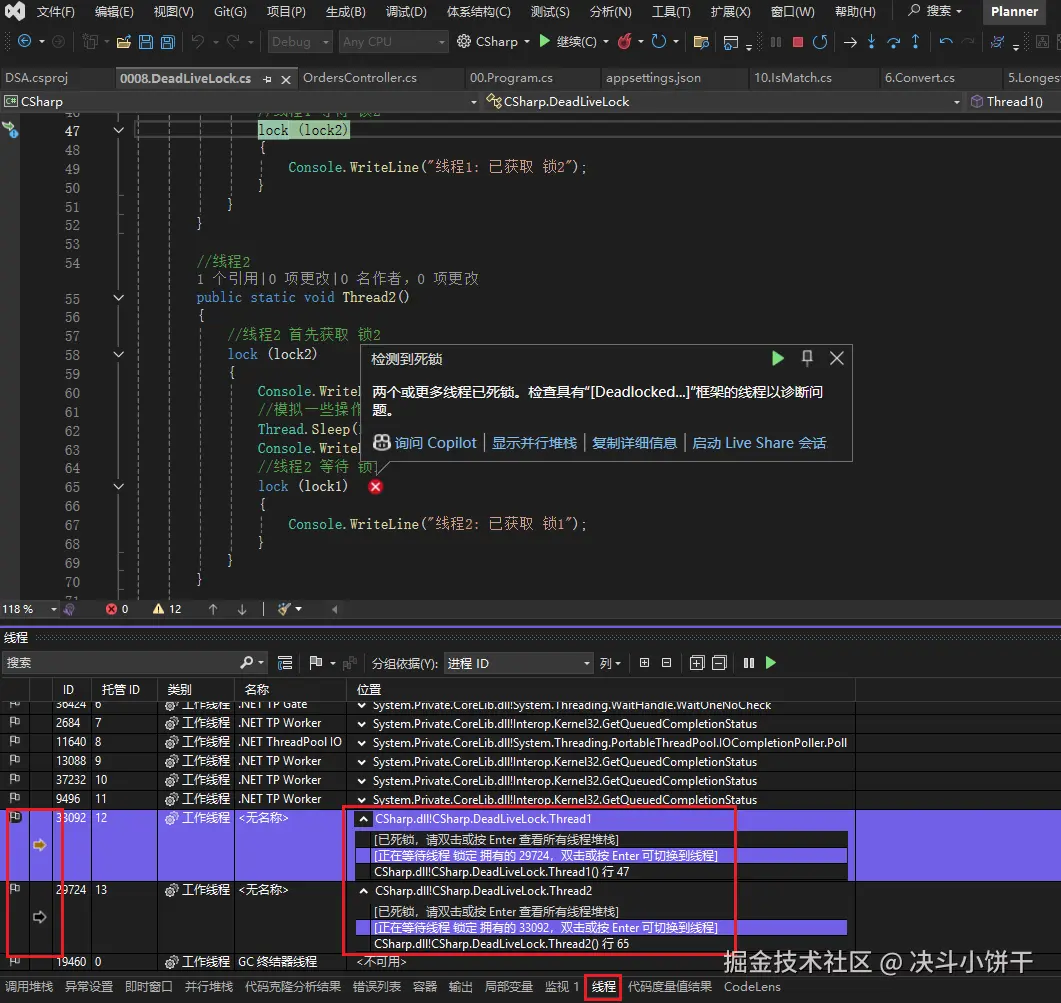The height and width of the screenshot is (1003, 1061).
Task: Collapse the Thread1 call stack expander
Action: 364,819
